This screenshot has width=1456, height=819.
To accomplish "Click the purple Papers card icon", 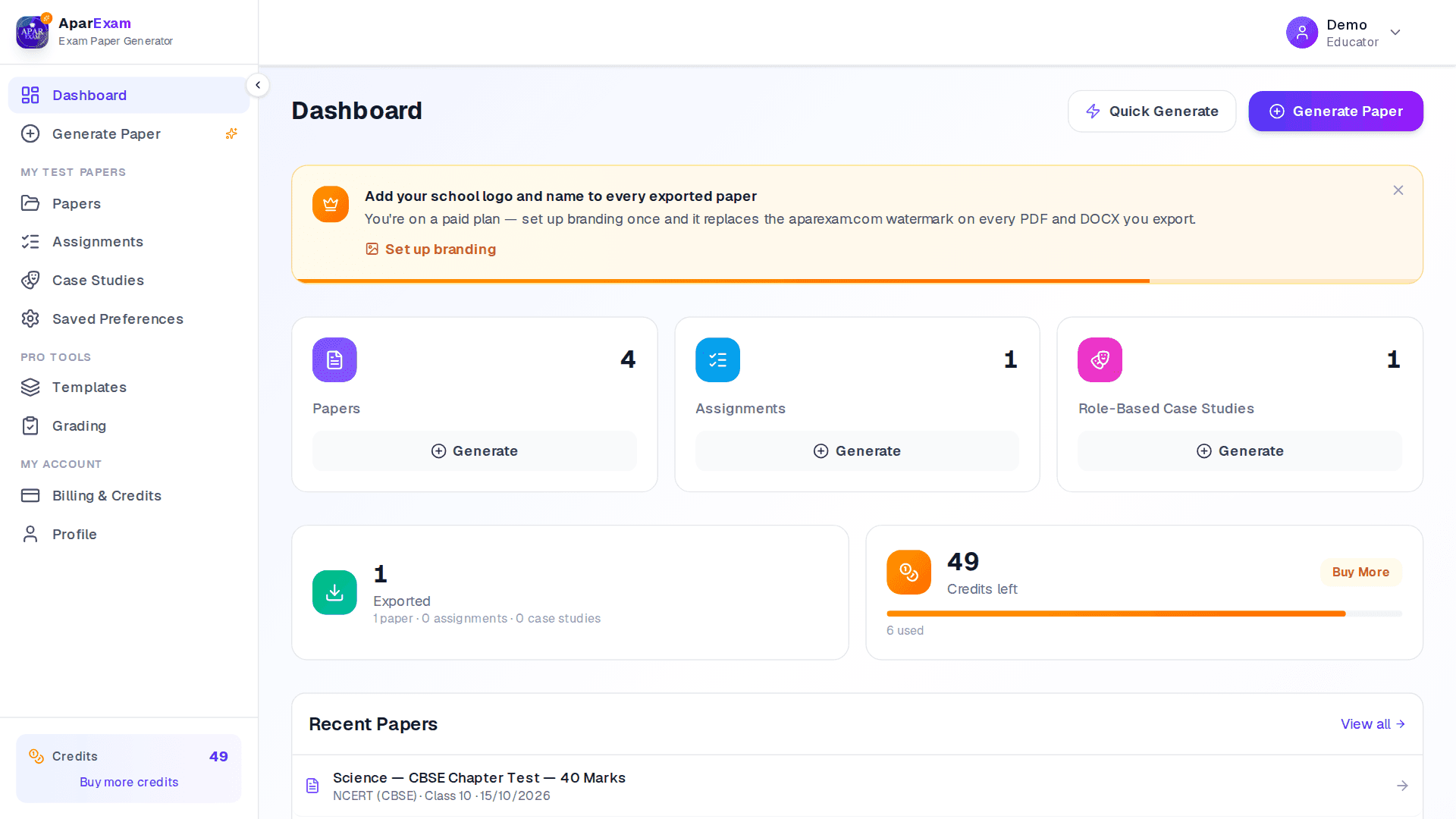I will pyautogui.click(x=334, y=359).
